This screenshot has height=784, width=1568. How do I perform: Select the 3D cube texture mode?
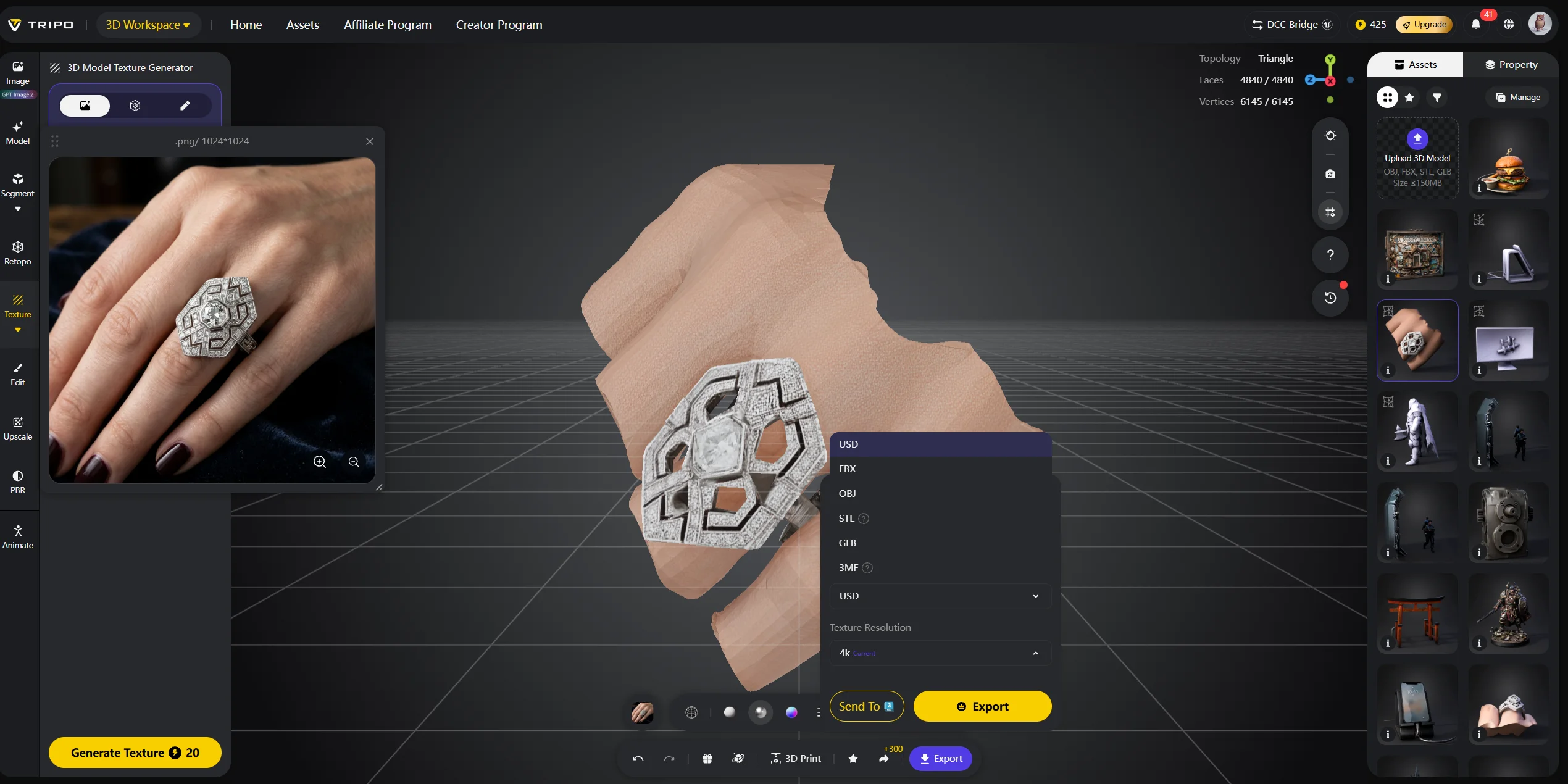pos(135,106)
